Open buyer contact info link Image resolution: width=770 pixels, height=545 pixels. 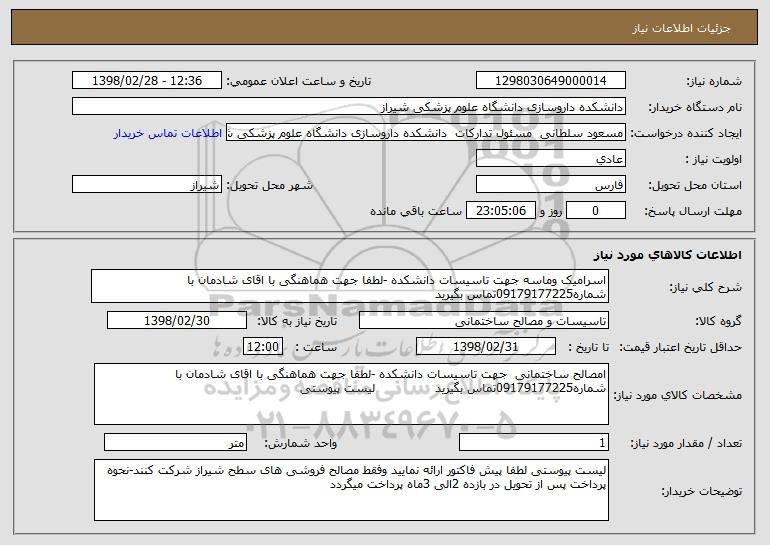pyautogui.click(x=168, y=134)
